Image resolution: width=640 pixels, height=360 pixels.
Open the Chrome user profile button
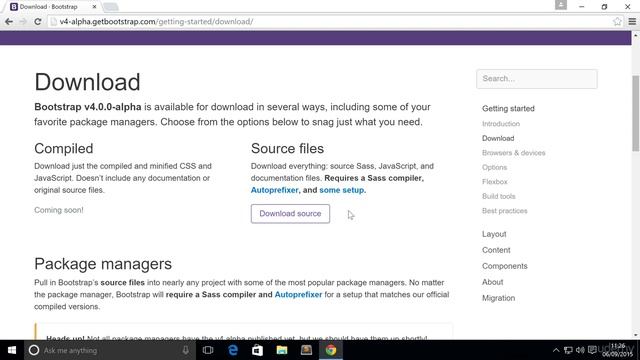point(561,5)
